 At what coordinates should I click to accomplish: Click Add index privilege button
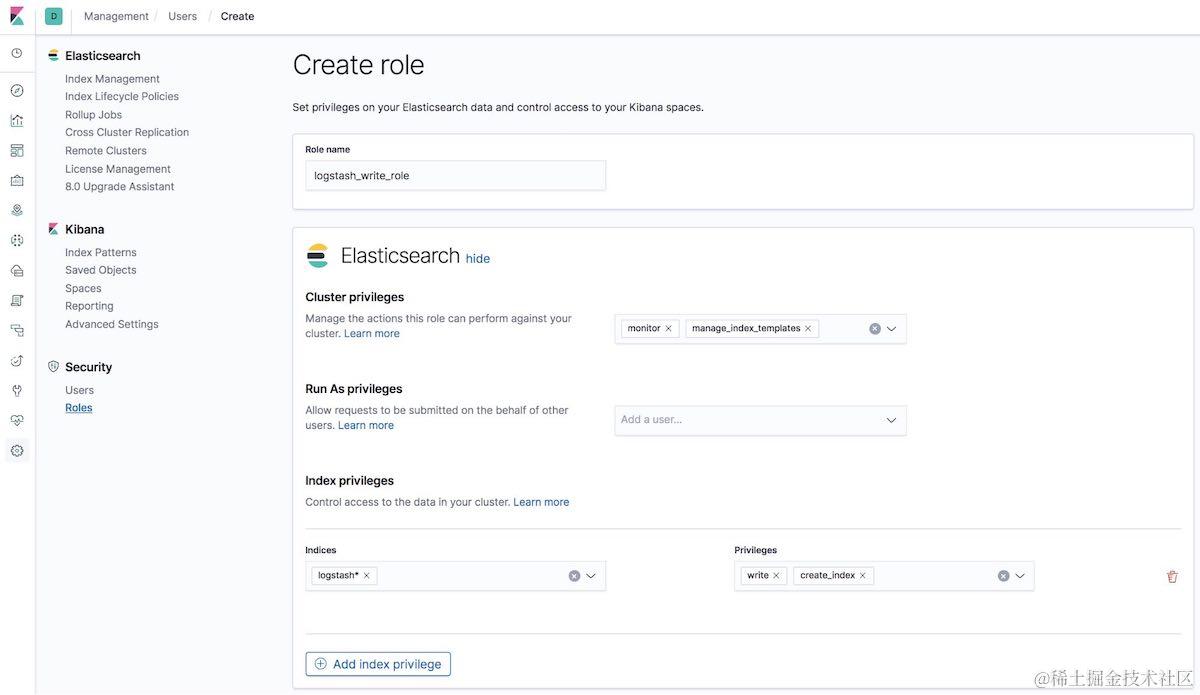pyautogui.click(x=378, y=664)
